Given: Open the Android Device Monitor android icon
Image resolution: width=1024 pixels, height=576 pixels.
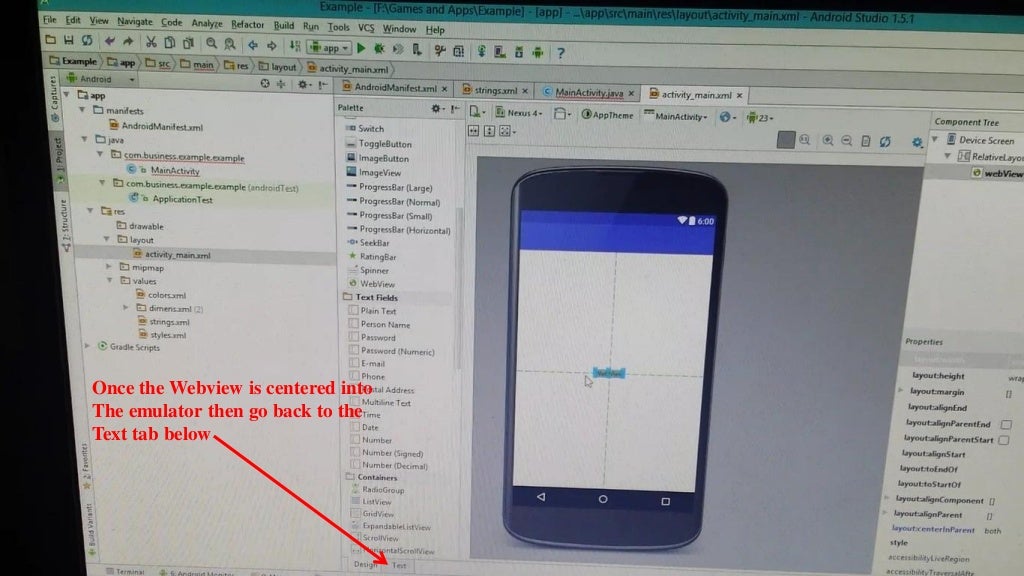Looking at the screenshot, I should coord(537,52).
